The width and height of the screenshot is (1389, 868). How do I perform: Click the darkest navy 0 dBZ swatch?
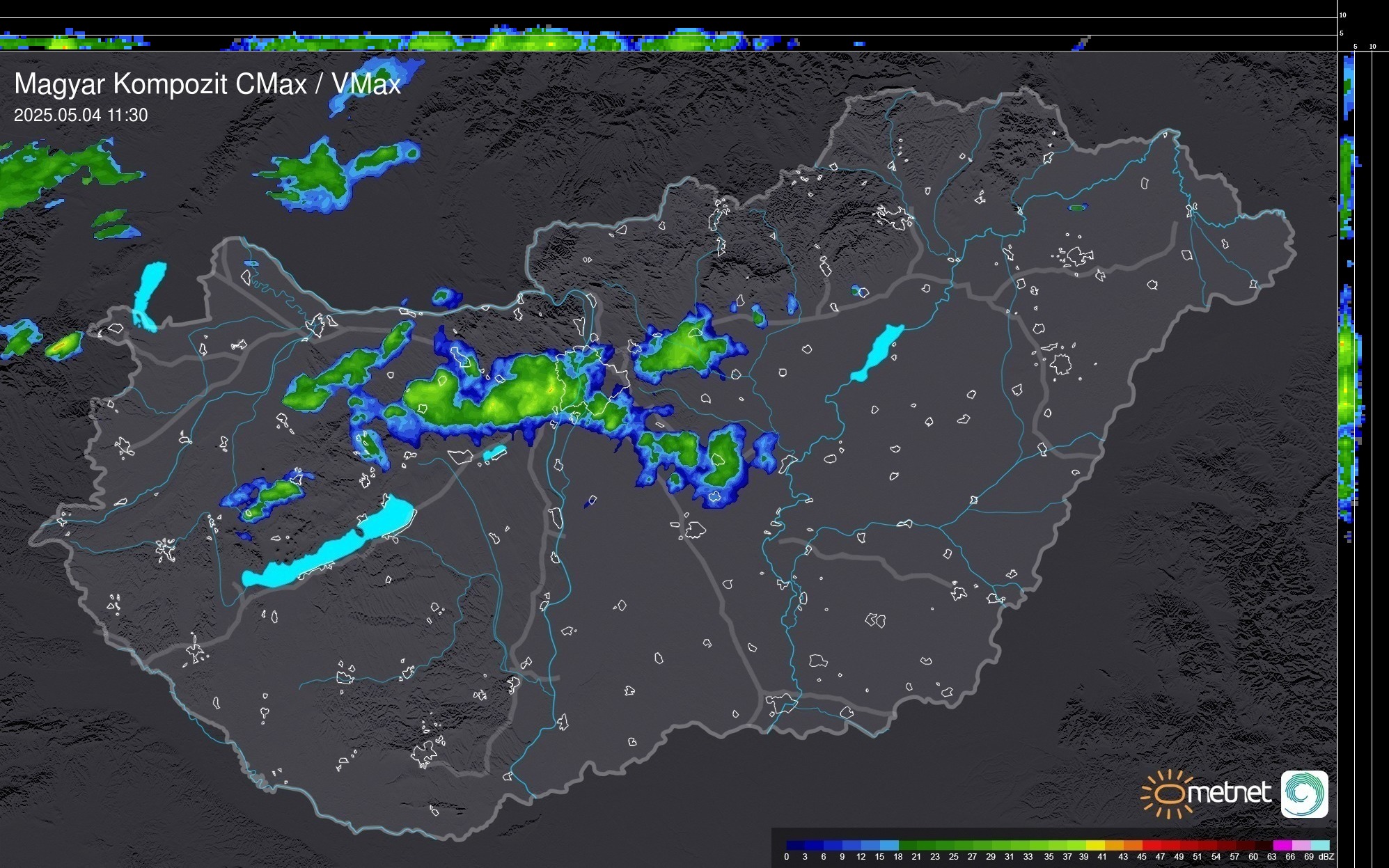coord(796,845)
